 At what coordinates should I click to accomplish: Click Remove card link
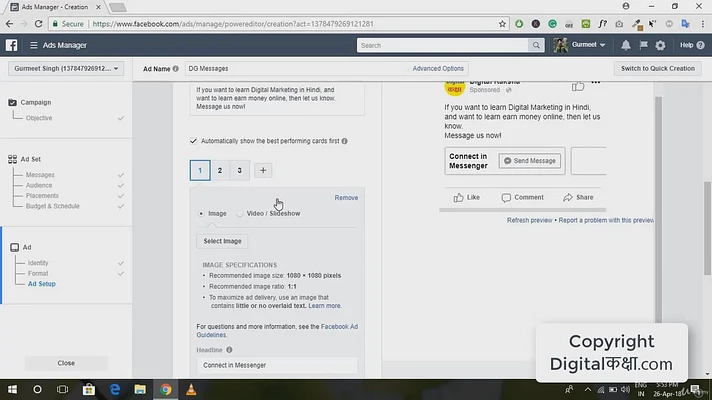[346, 198]
